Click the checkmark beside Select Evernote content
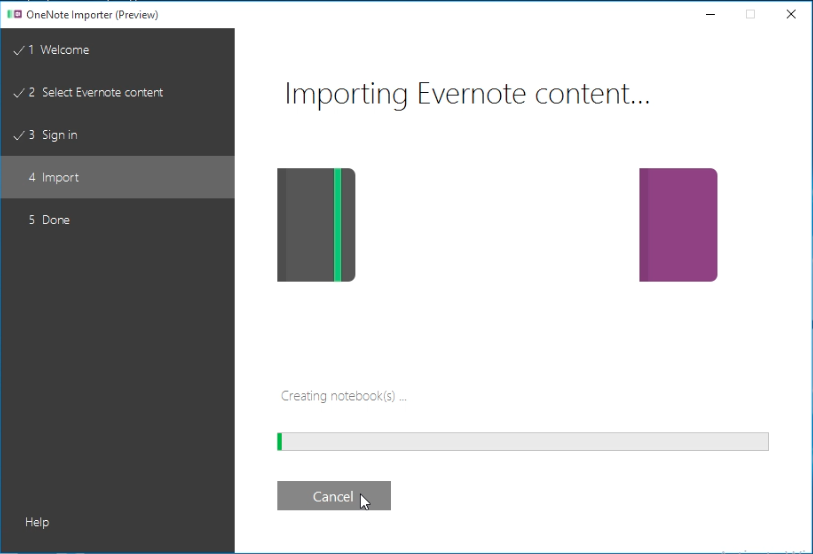This screenshot has width=813, height=554. coord(19,93)
